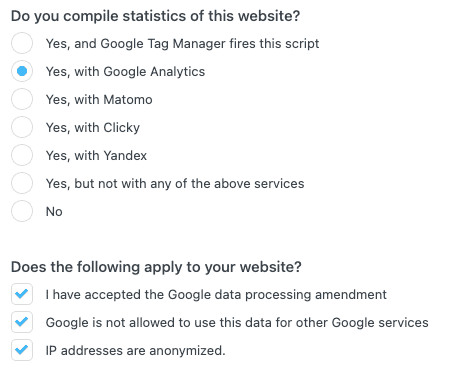Click 'I have accepted the Google data' label
Image resolution: width=470 pixels, height=372 pixels.
216,295
